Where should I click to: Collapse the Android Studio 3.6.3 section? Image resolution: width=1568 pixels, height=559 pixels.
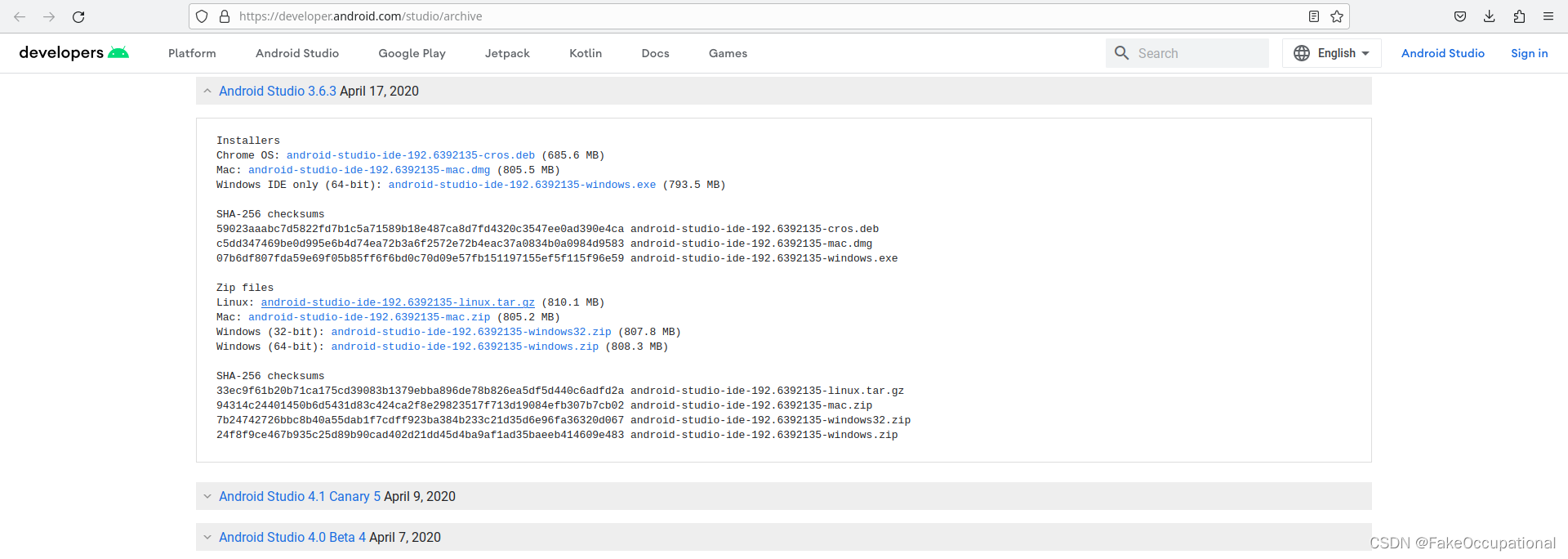(207, 92)
